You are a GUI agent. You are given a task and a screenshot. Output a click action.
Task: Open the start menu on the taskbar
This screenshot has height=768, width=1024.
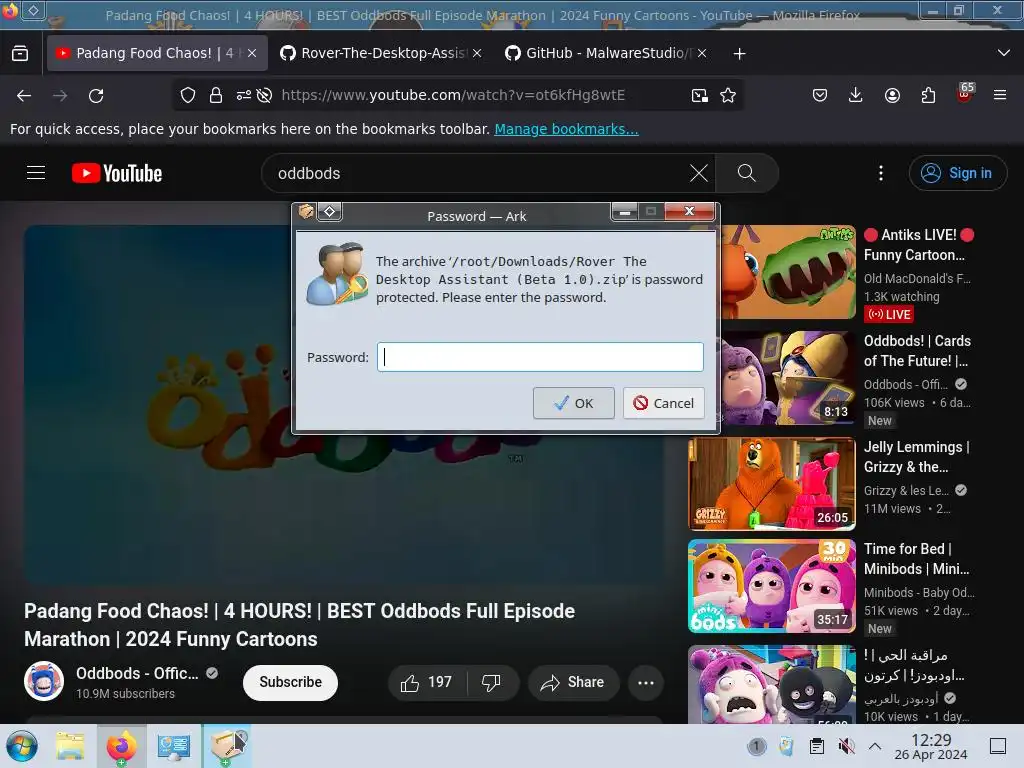pos(22,746)
